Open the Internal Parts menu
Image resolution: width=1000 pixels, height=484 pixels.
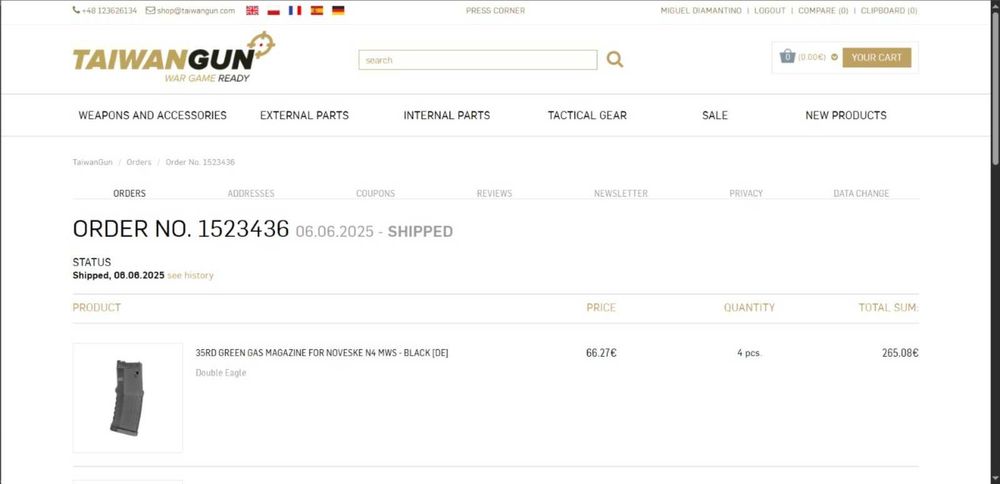tap(447, 115)
